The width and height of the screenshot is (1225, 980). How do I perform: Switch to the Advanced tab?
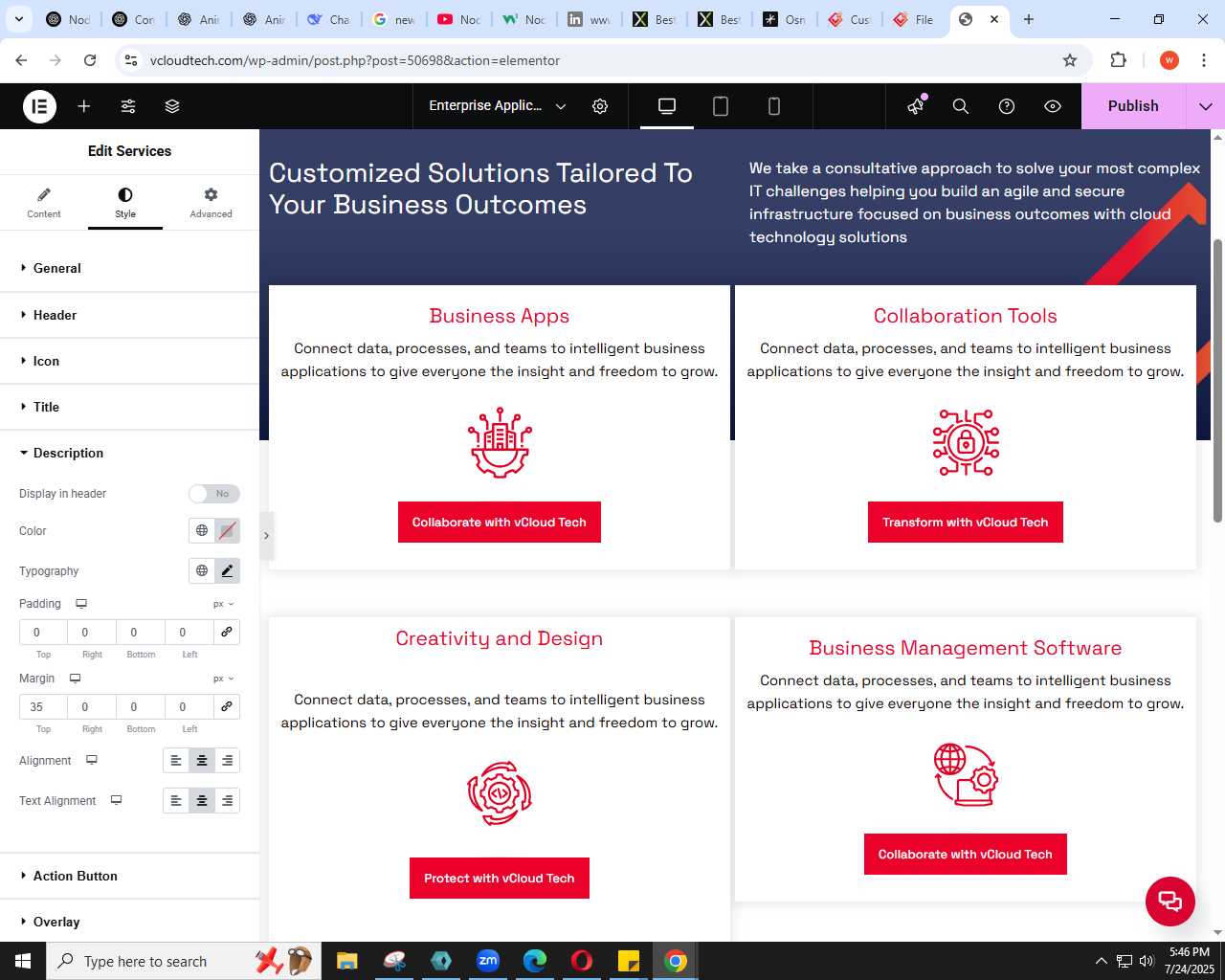[211, 203]
